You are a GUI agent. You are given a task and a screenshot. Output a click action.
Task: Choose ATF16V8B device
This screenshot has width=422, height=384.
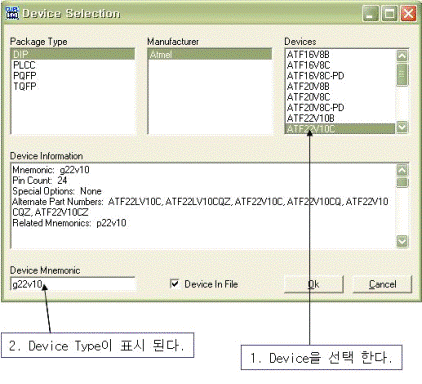point(308,54)
